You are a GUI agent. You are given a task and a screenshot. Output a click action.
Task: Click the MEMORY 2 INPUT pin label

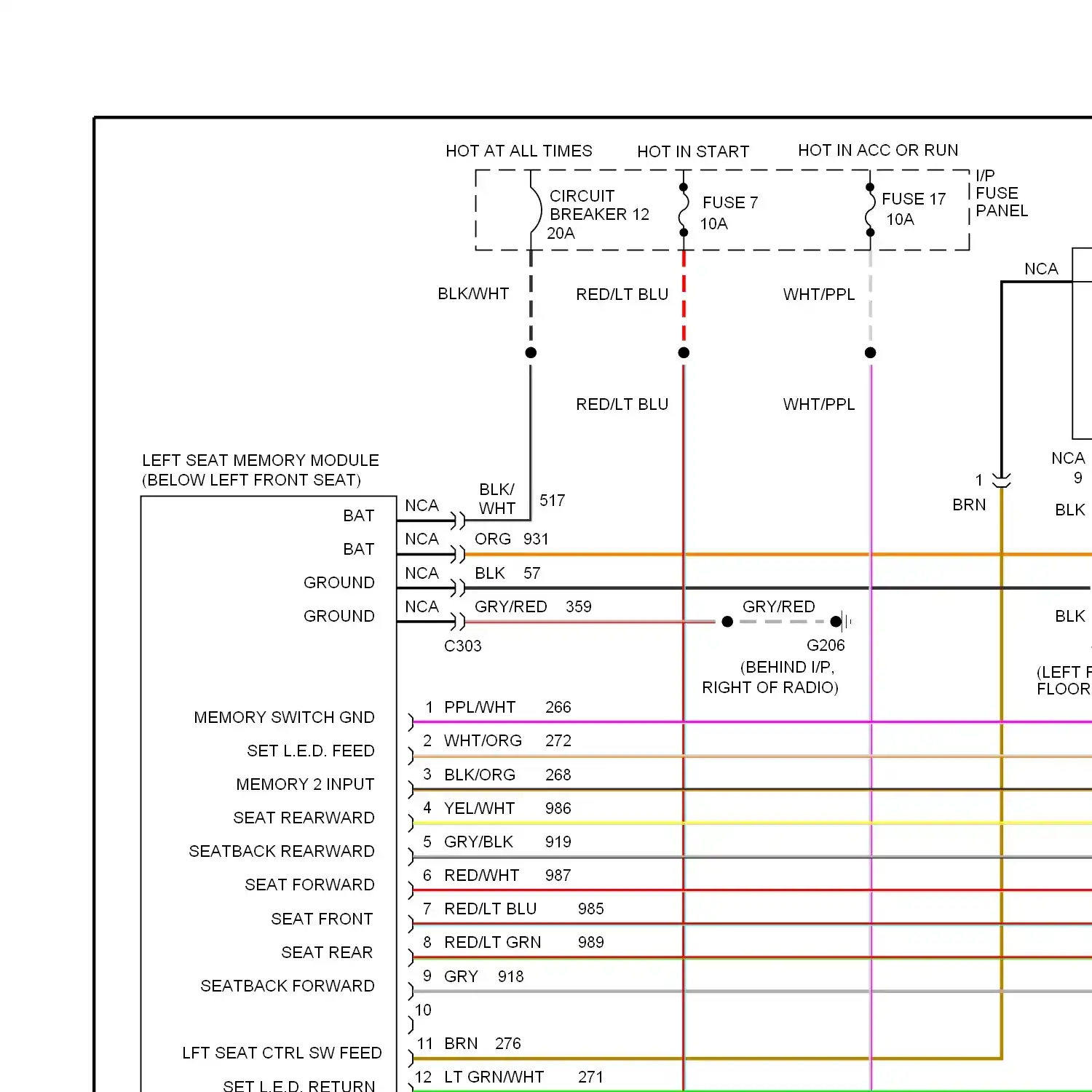click(x=305, y=784)
